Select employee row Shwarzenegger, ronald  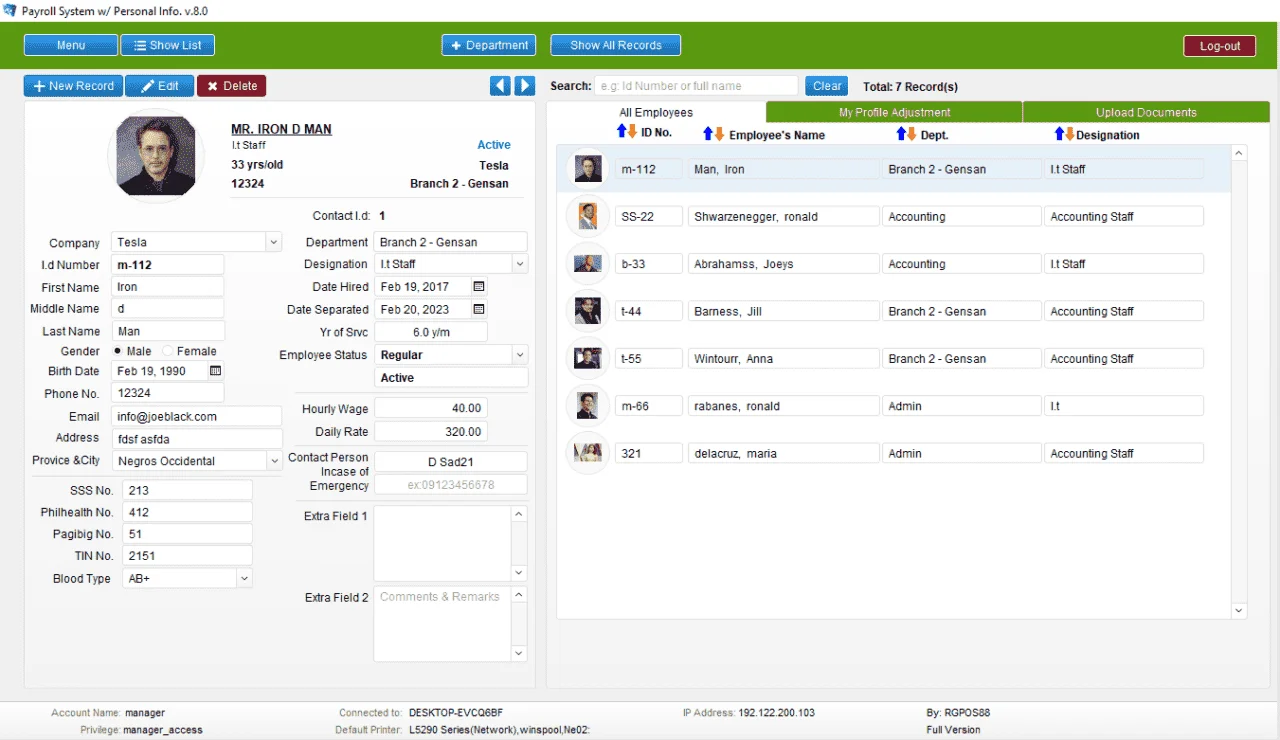tap(894, 216)
